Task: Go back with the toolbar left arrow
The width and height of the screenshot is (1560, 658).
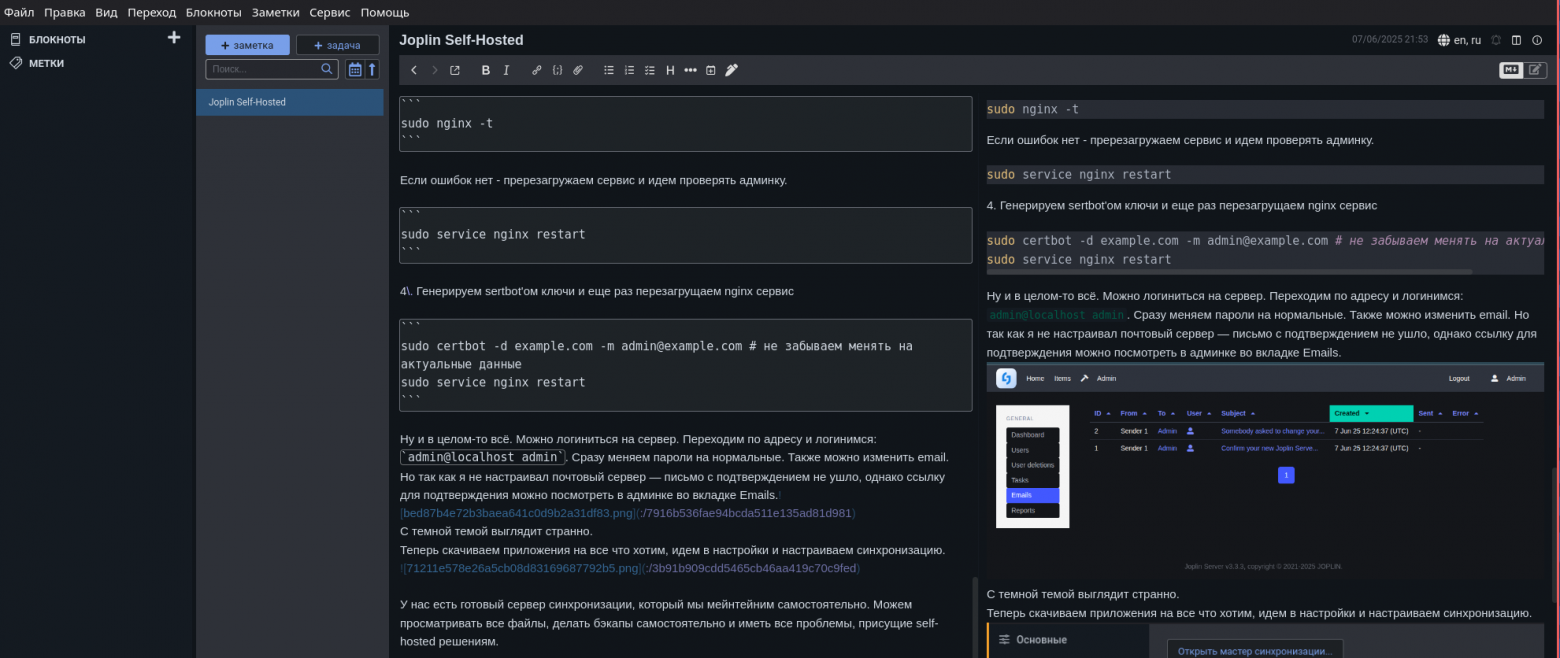Action: click(414, 70)
